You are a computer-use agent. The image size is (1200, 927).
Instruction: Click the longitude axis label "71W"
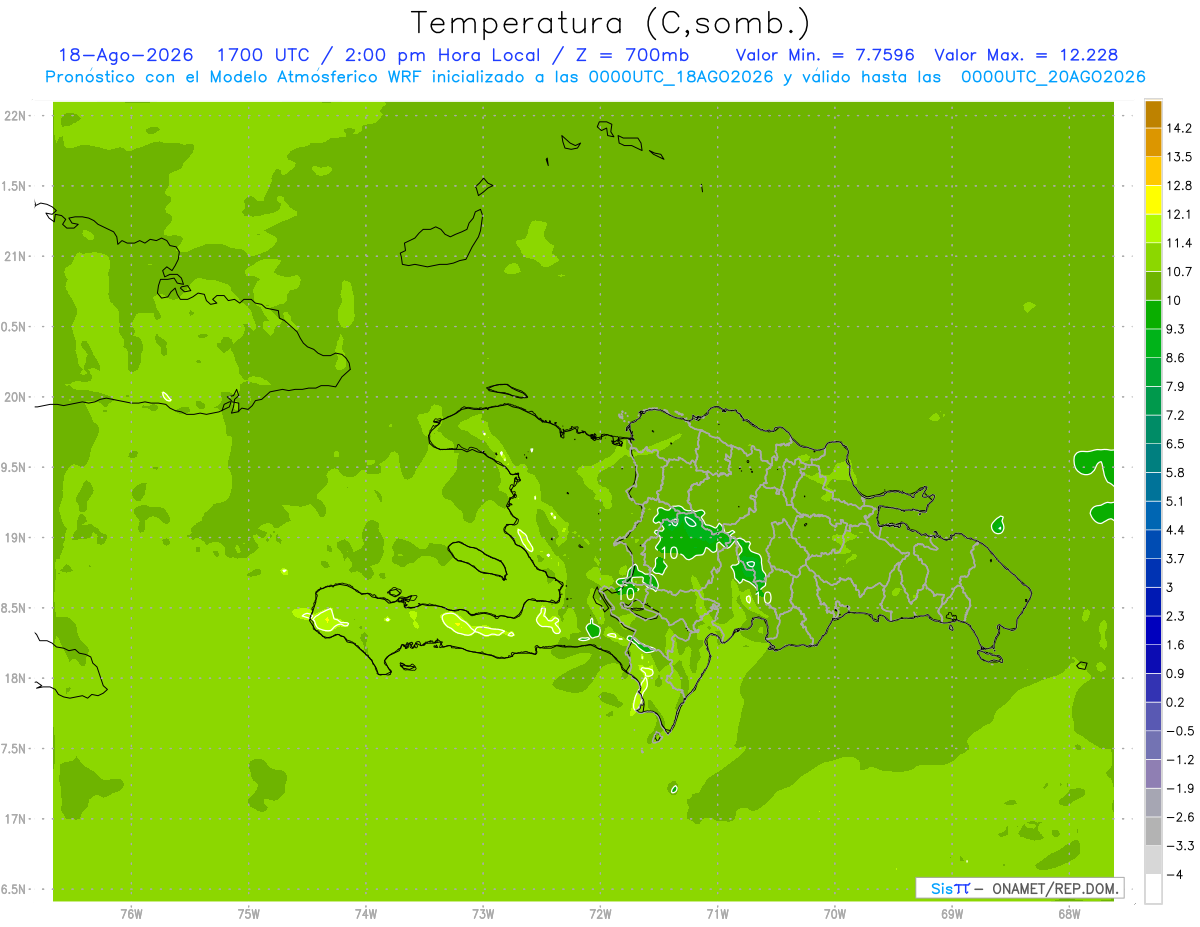(x=717, y=913)
